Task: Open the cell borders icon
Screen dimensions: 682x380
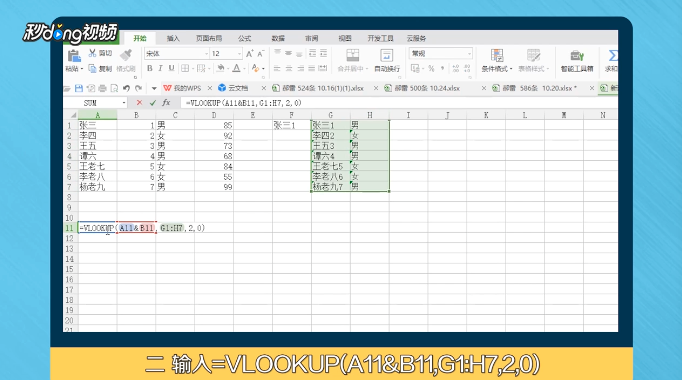Action: coord(185,68)
